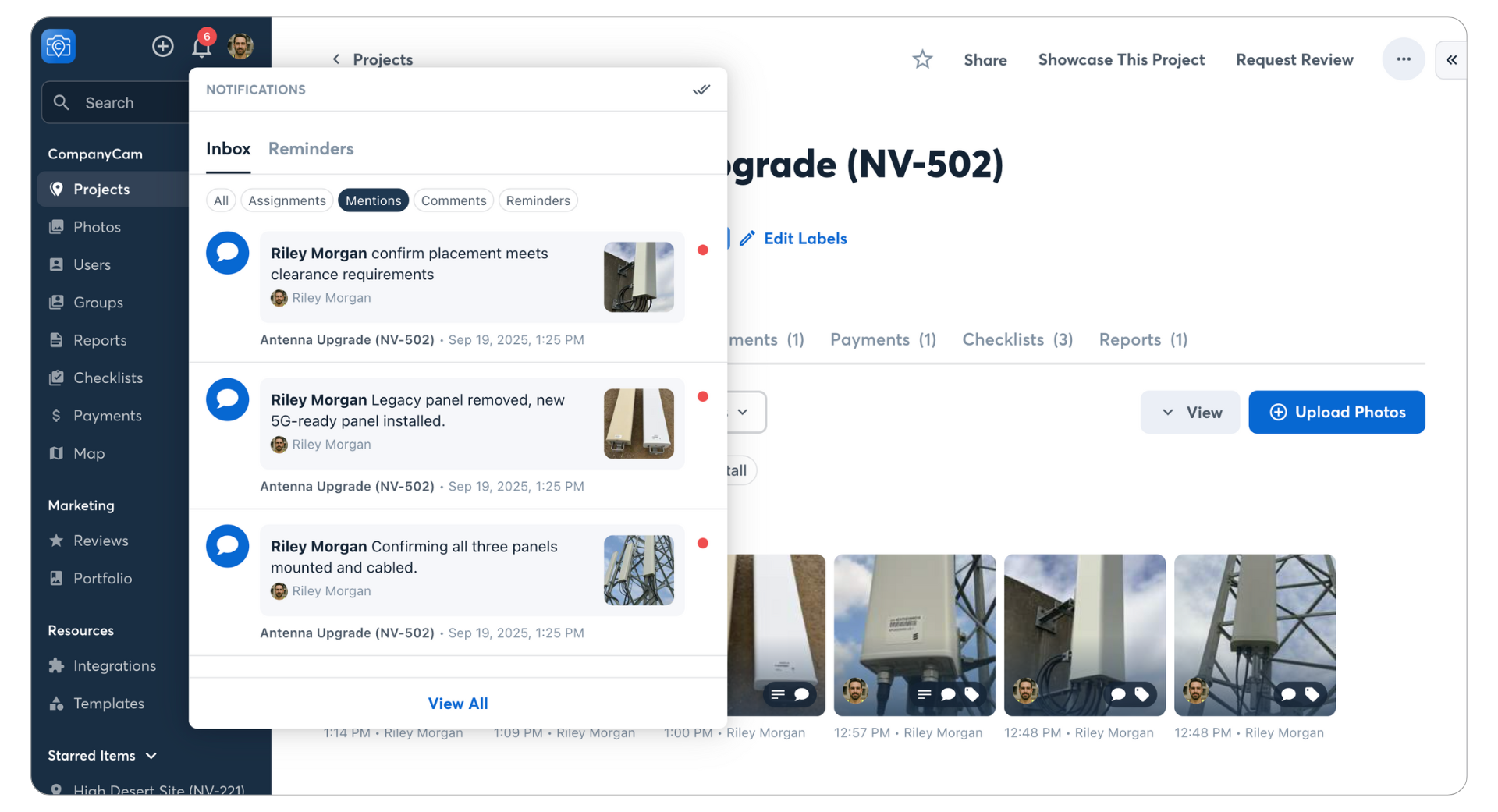Star this project using the star icon
The image size is (1498, 812).
(x=922, y=59)
